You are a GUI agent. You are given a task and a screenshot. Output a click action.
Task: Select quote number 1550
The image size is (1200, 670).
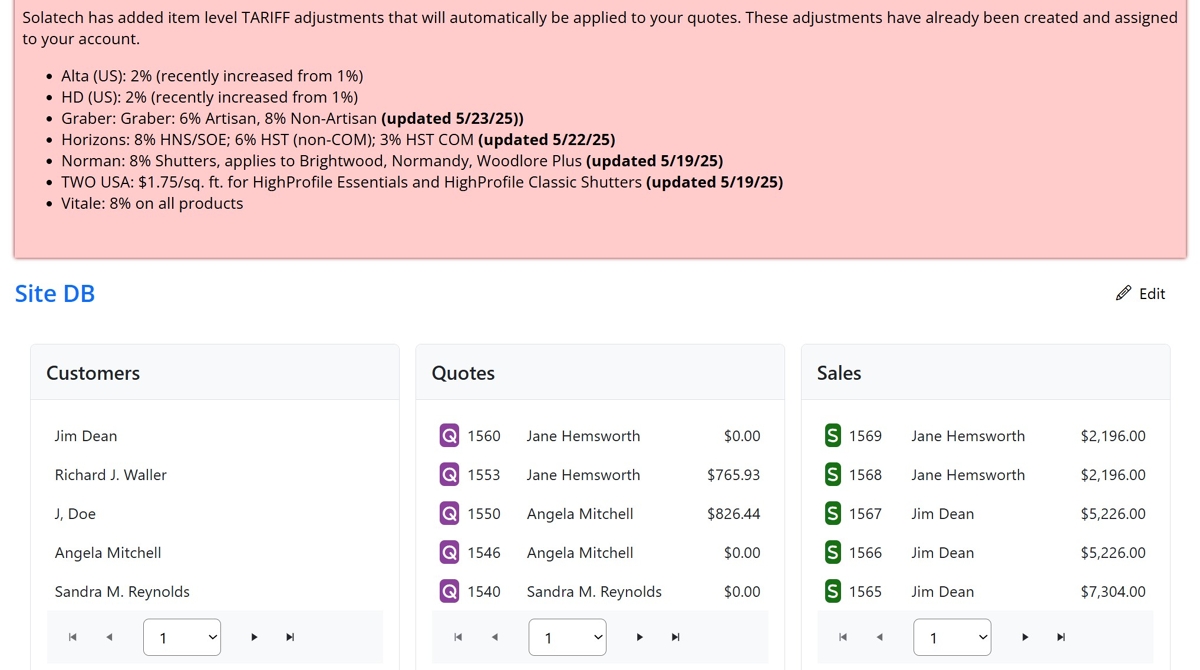[x=484, y=514]
